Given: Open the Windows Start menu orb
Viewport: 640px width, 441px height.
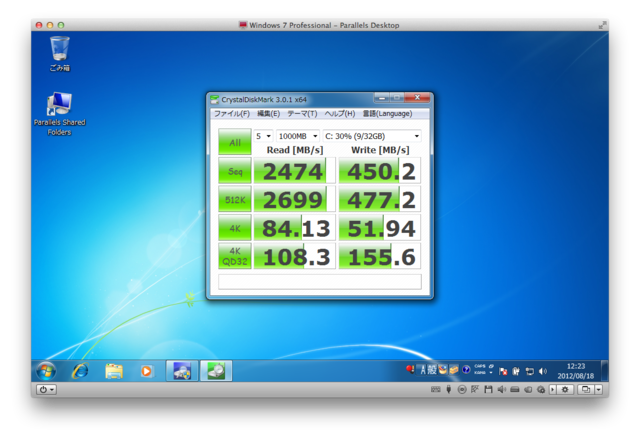Looking at the screenshot, I should click(46, 371).
